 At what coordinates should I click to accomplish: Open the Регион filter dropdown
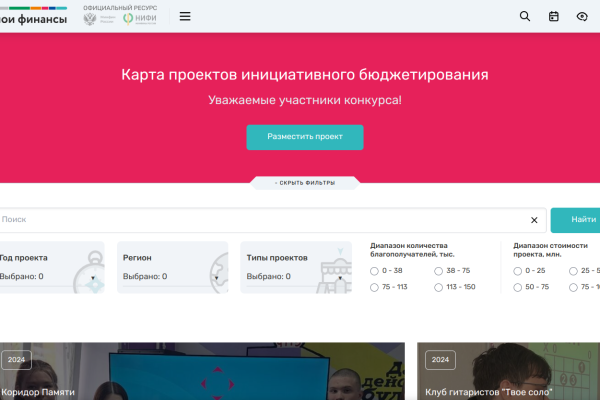coord(172,267)
